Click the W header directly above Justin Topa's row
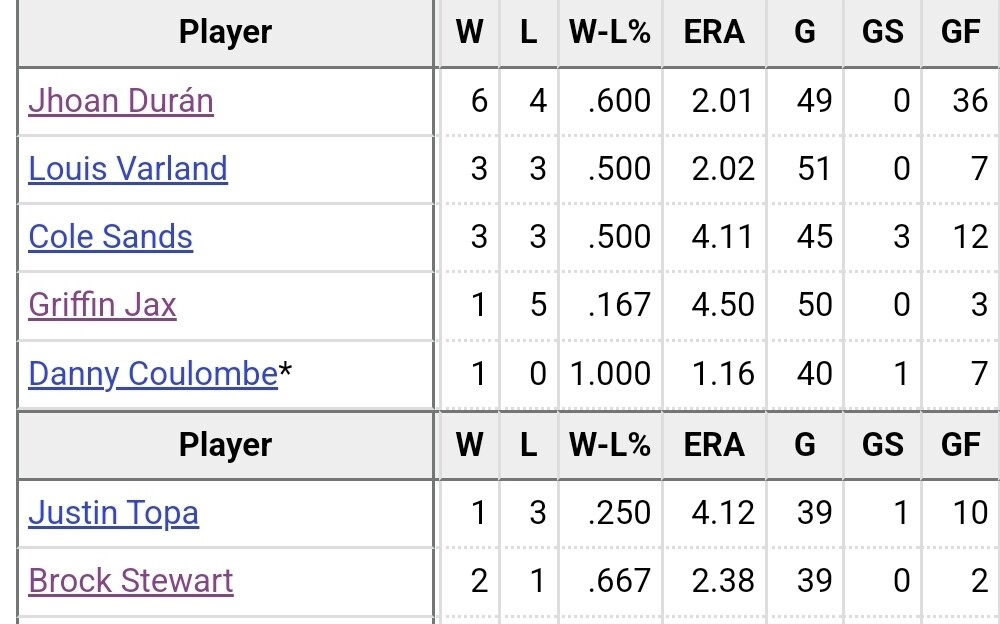This screenshot has width=1000, height=624. pyautogui.click(x=469, y=444)
